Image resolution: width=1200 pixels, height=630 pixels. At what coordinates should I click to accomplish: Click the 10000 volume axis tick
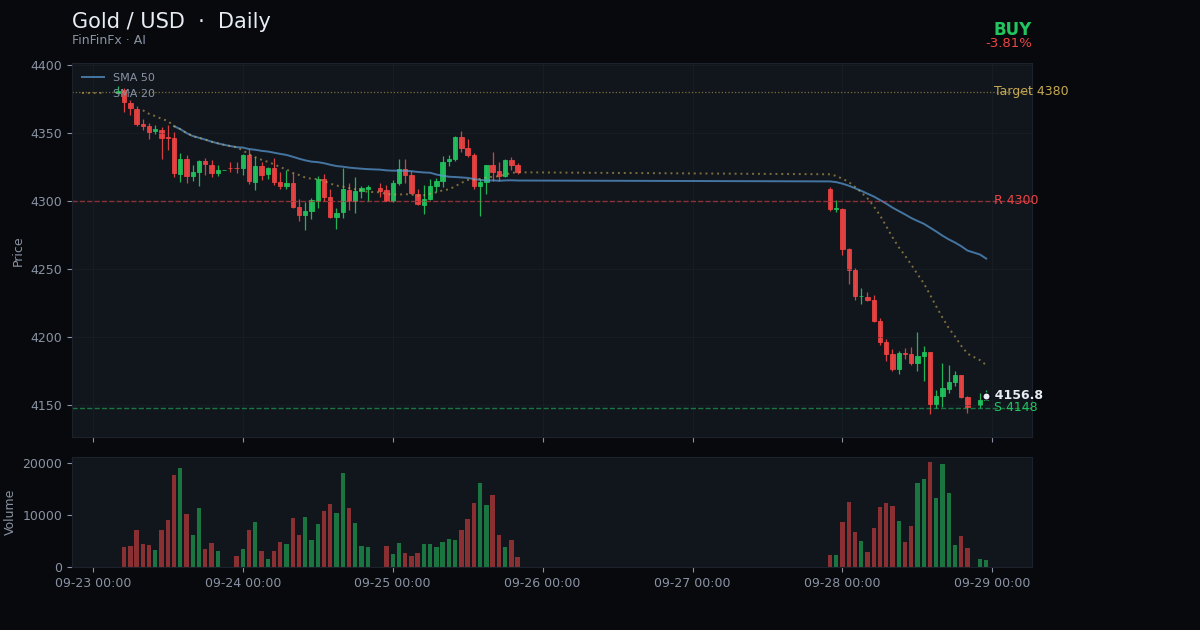pos(42,515)
